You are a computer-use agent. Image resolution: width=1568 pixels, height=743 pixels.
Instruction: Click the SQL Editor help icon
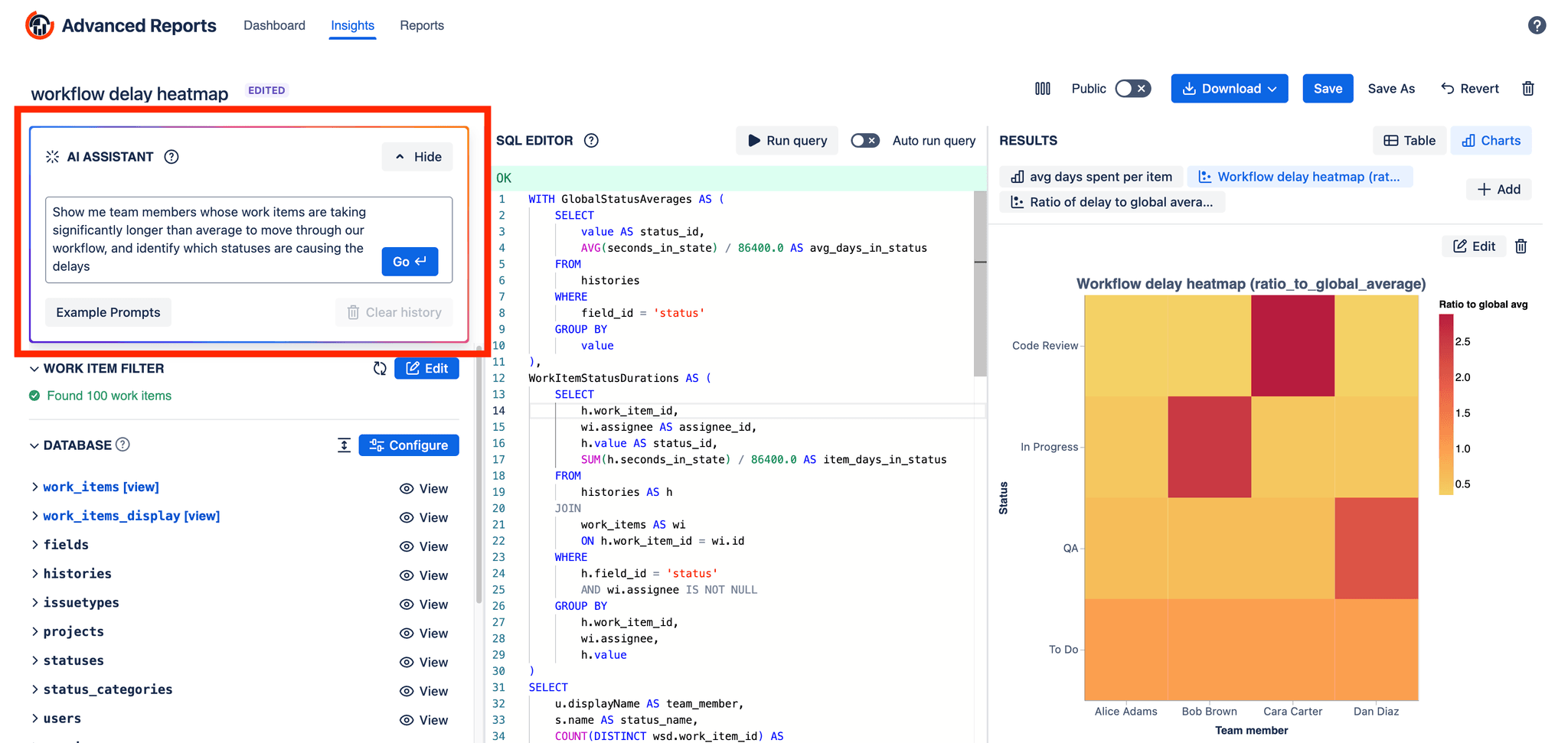pos(591,141)
